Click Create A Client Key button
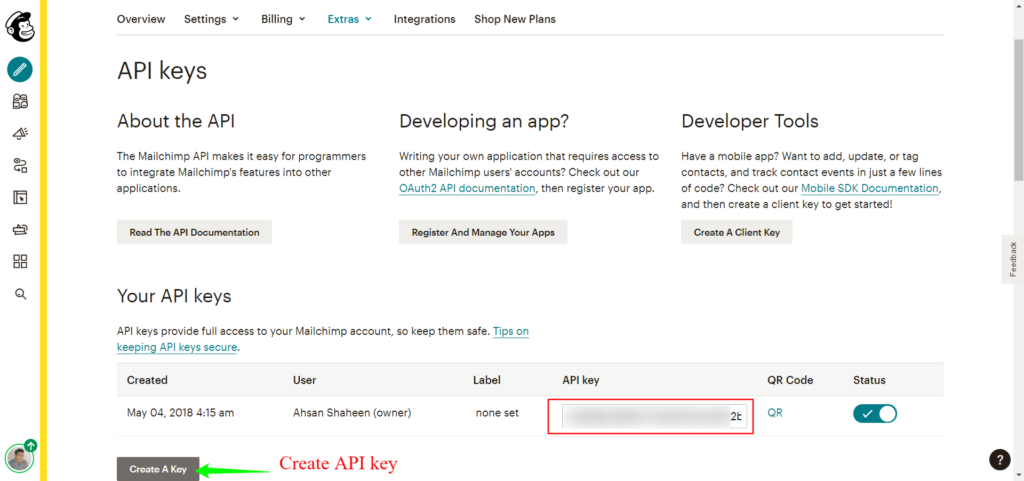The height and width of the screenshot is (481, 1024). pyautogui.click(x=737, y=232)
